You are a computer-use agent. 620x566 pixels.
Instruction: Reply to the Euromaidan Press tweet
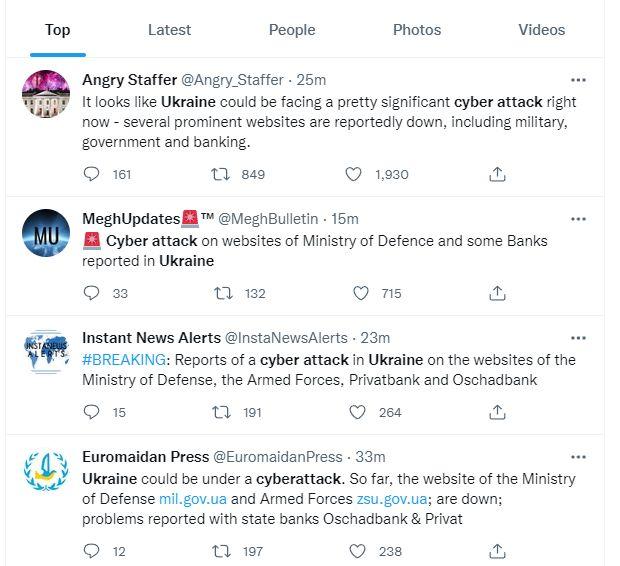pyautogui.click(x=92, y=550)
